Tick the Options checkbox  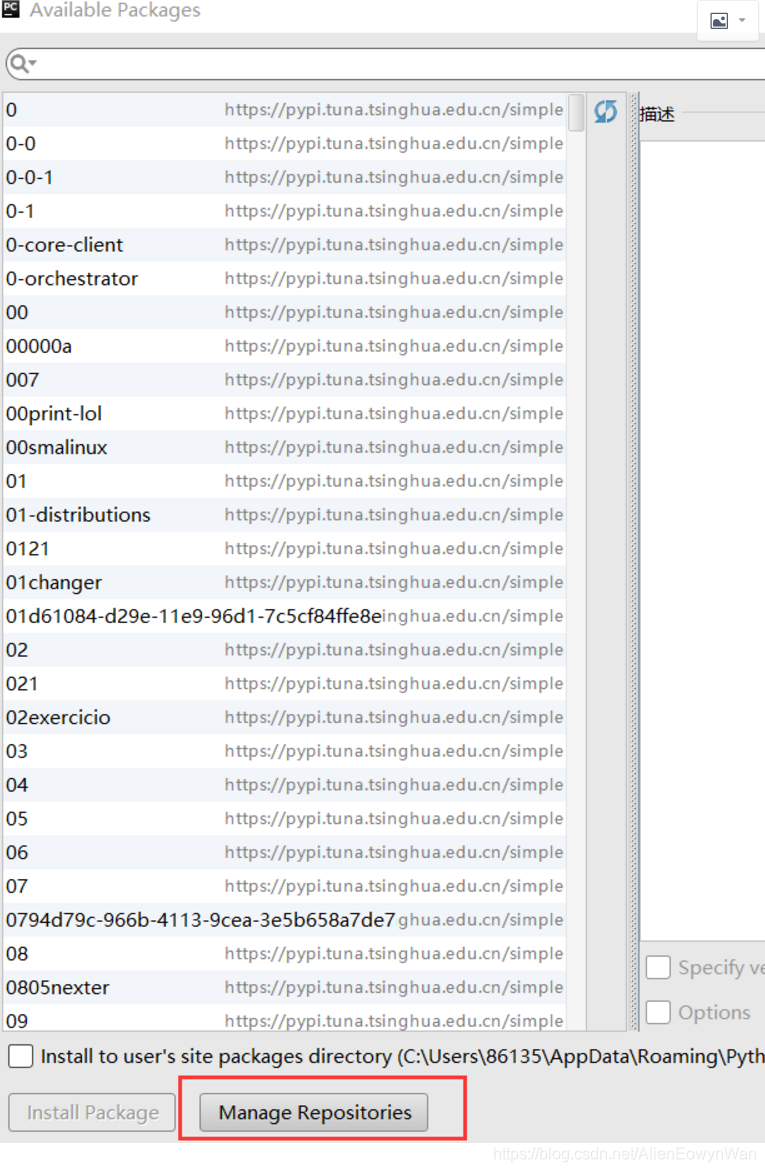coord(658,1012)
